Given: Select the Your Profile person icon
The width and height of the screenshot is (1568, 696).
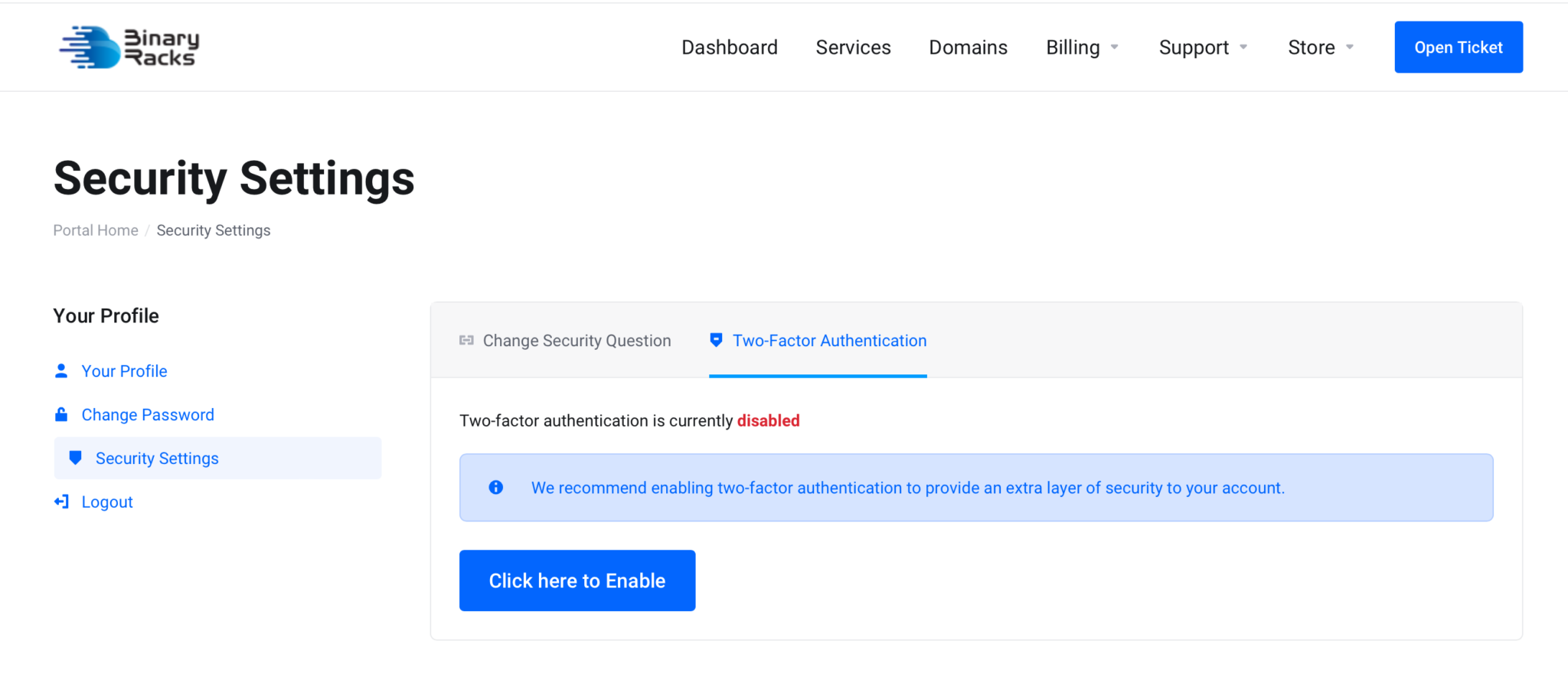Looking at the screenshot, I should click(61, 371).
